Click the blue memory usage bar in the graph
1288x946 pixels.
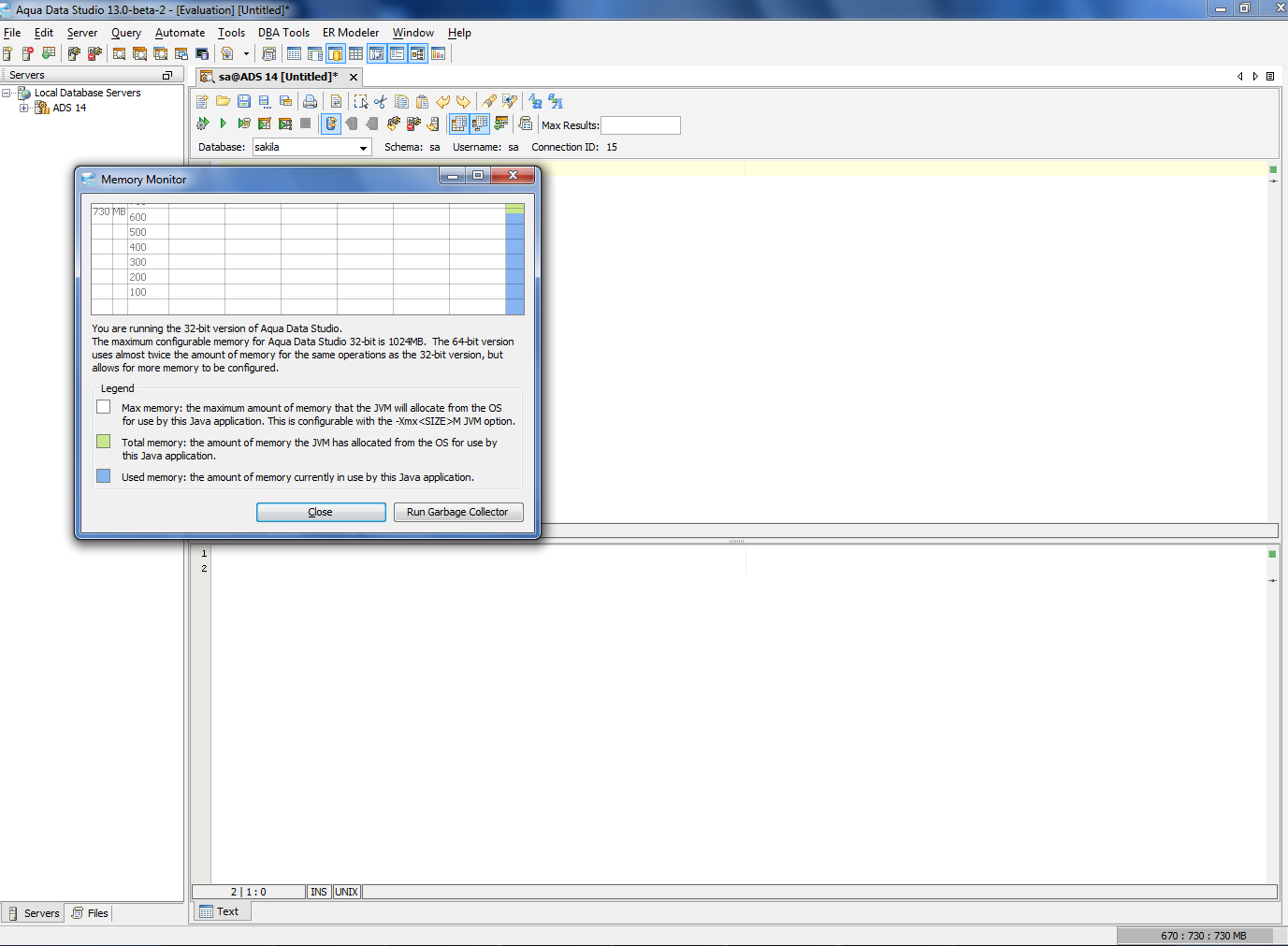[514, 264]
